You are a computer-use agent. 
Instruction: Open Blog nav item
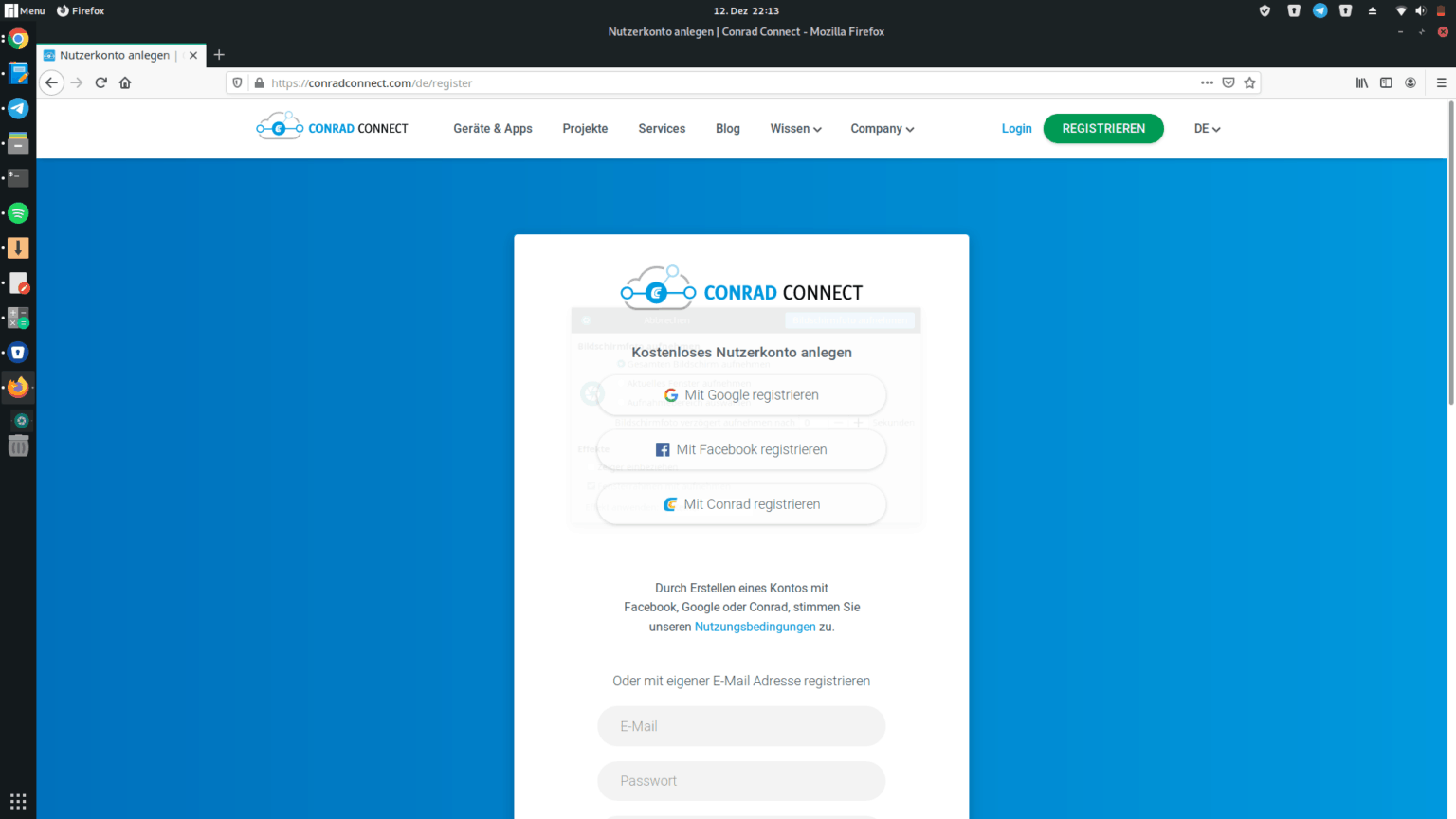coord(728,128)
